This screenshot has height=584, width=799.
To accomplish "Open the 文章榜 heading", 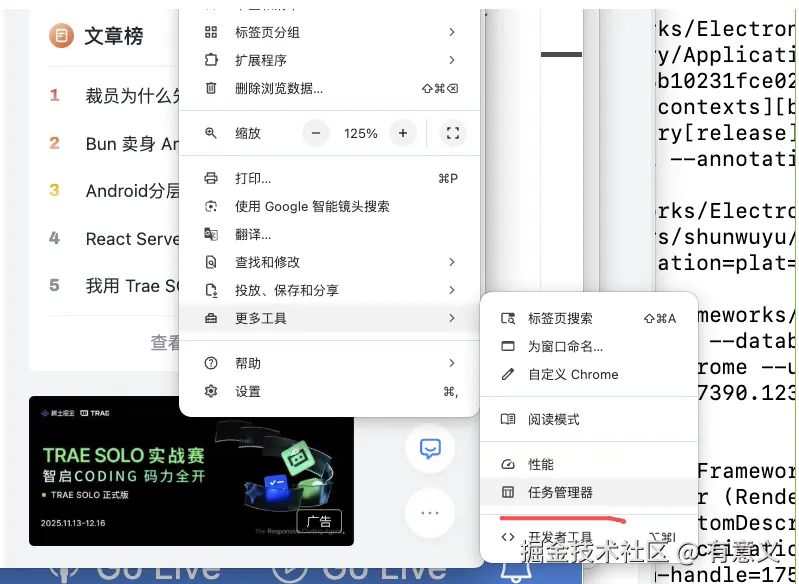I will point(114,36).
